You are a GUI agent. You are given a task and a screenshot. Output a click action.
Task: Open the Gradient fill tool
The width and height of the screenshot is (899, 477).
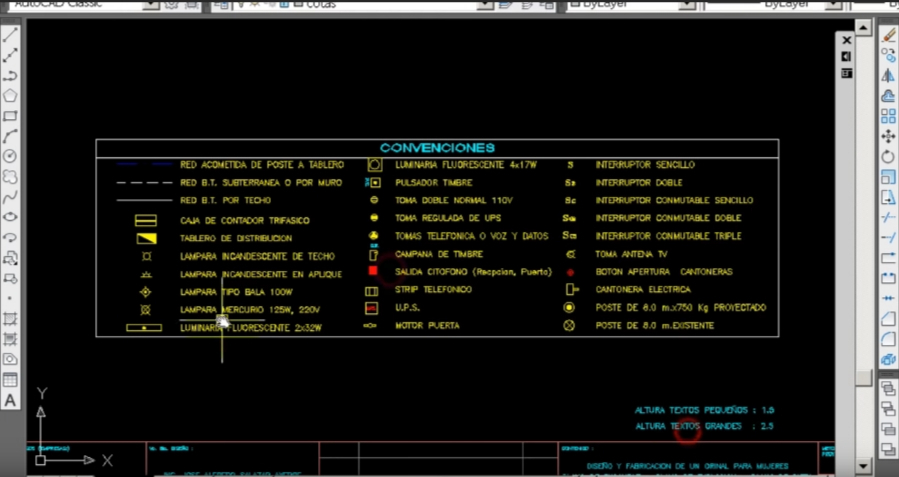(x=10, y=339)
